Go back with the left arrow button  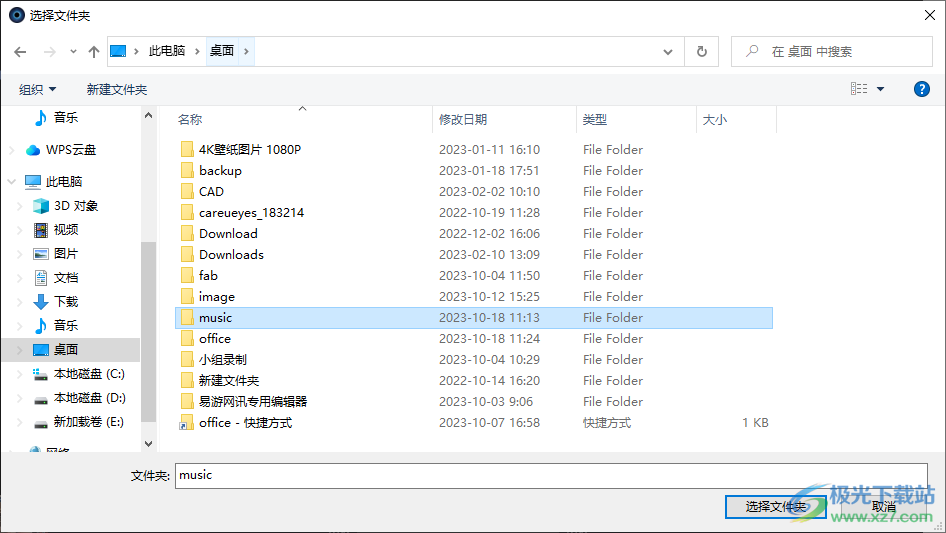(20, 52)
